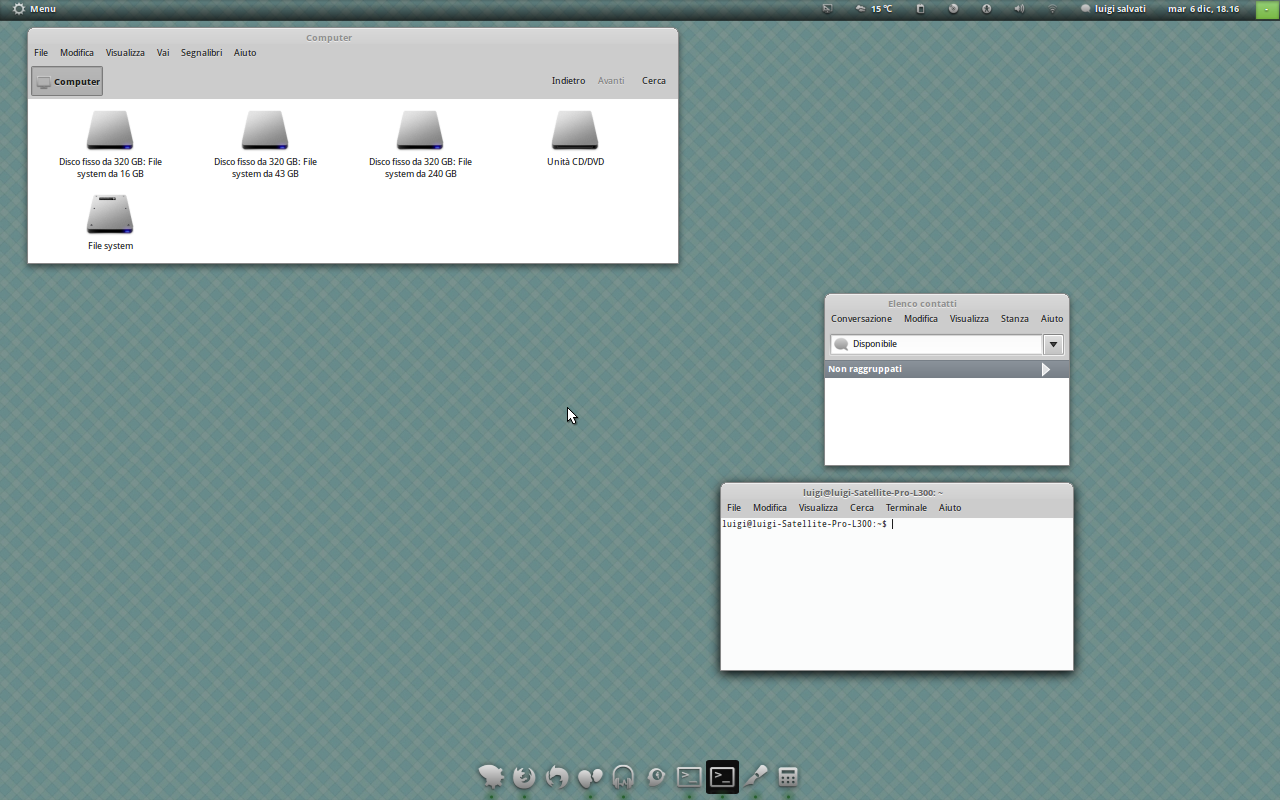This screenshot has width=1280, height=800.
Task: Open Terminale menu in terminal window
Action: click(x=906, y=508)
